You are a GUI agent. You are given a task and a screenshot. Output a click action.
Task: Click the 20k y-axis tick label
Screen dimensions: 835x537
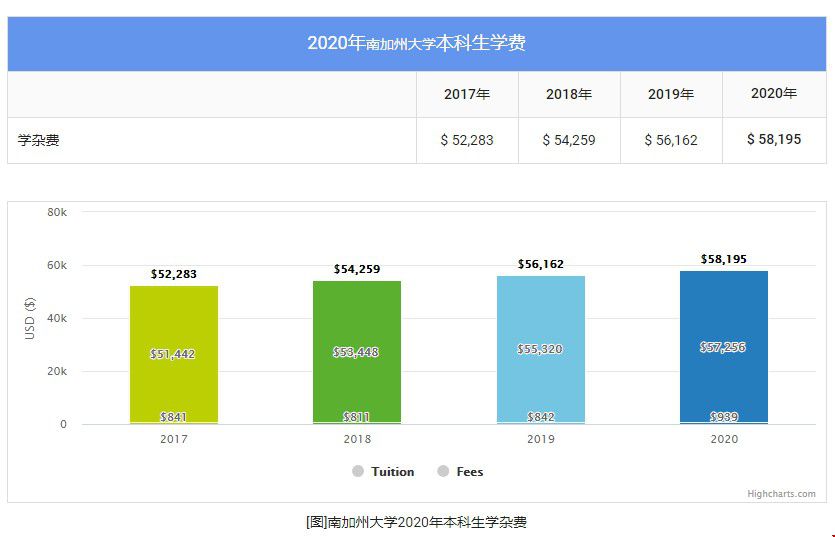point(57,371)
